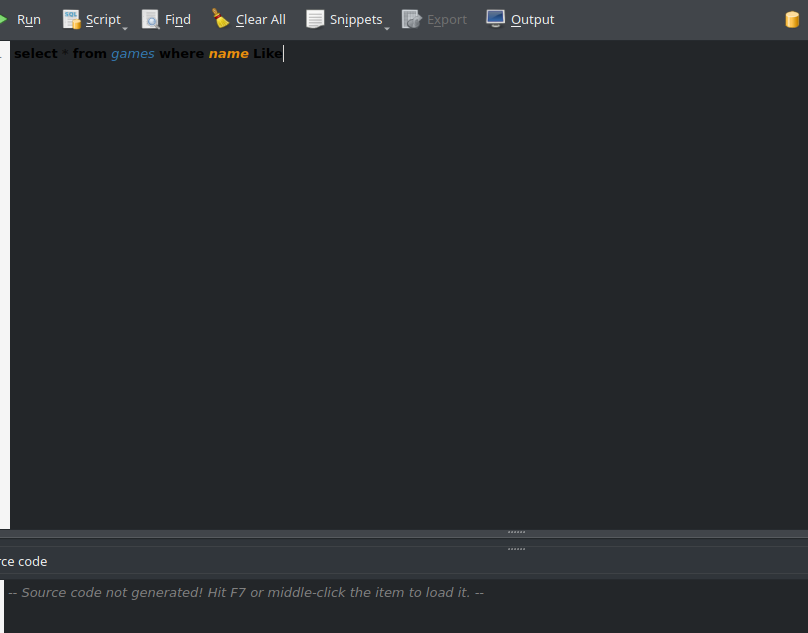Select the Source code panel tab
This screenshot has height=633, width=808.
coord(23,561)
